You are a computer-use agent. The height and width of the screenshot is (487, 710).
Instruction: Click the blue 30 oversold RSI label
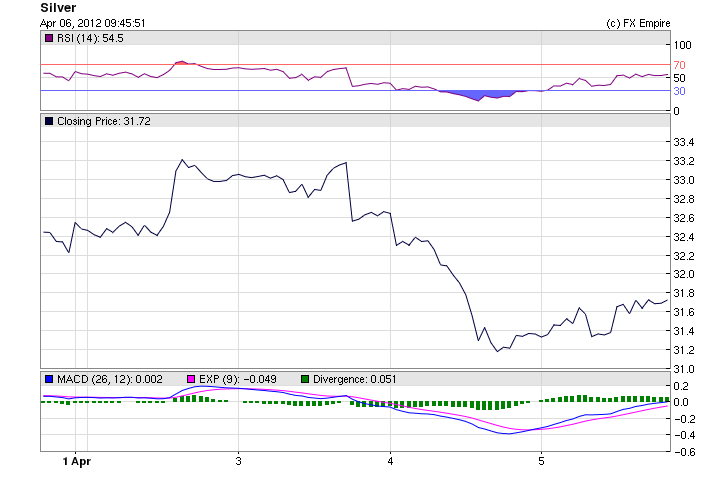point(677,91)
